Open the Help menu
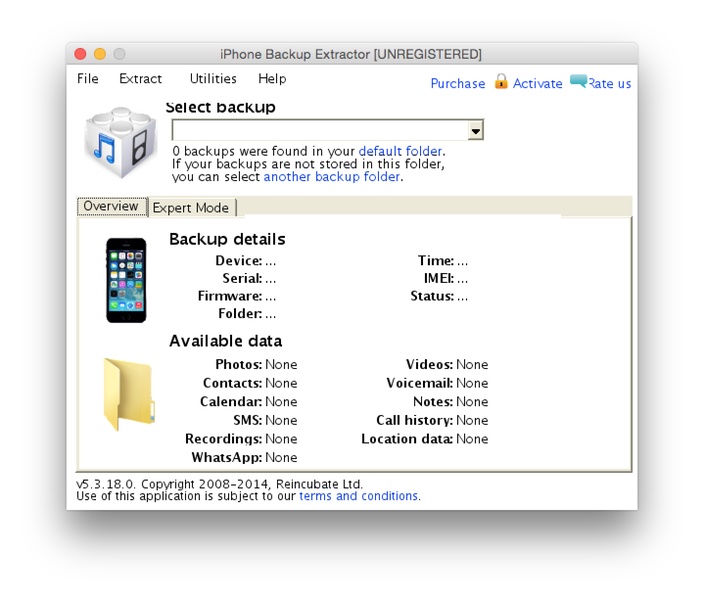Viewport: 704px width, 600px height. [272, 79]
